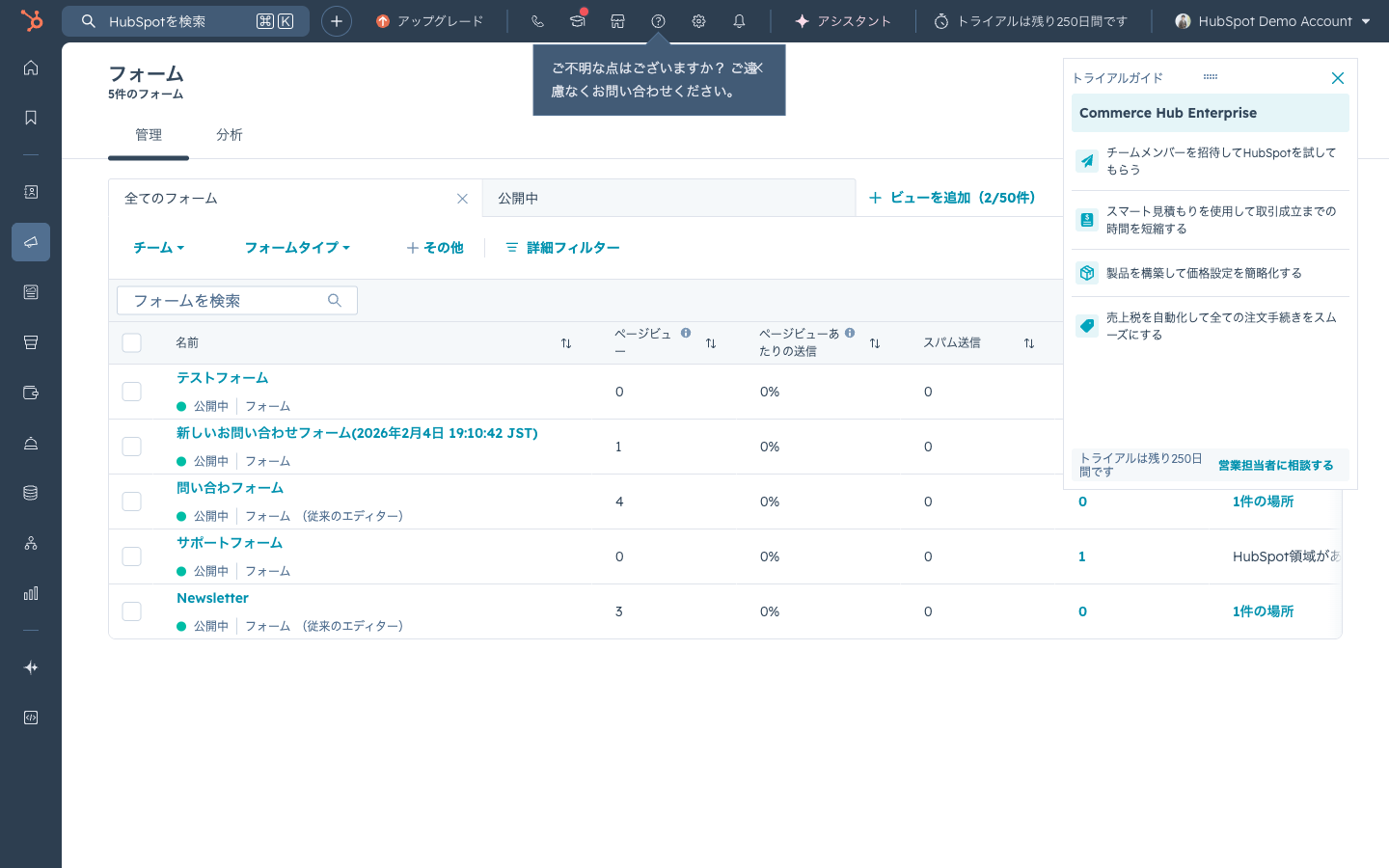This screenshot has width=1389, height=868.
Task: Open the Marketing megaphone sidebar icon
Action: tap(31, 242)
